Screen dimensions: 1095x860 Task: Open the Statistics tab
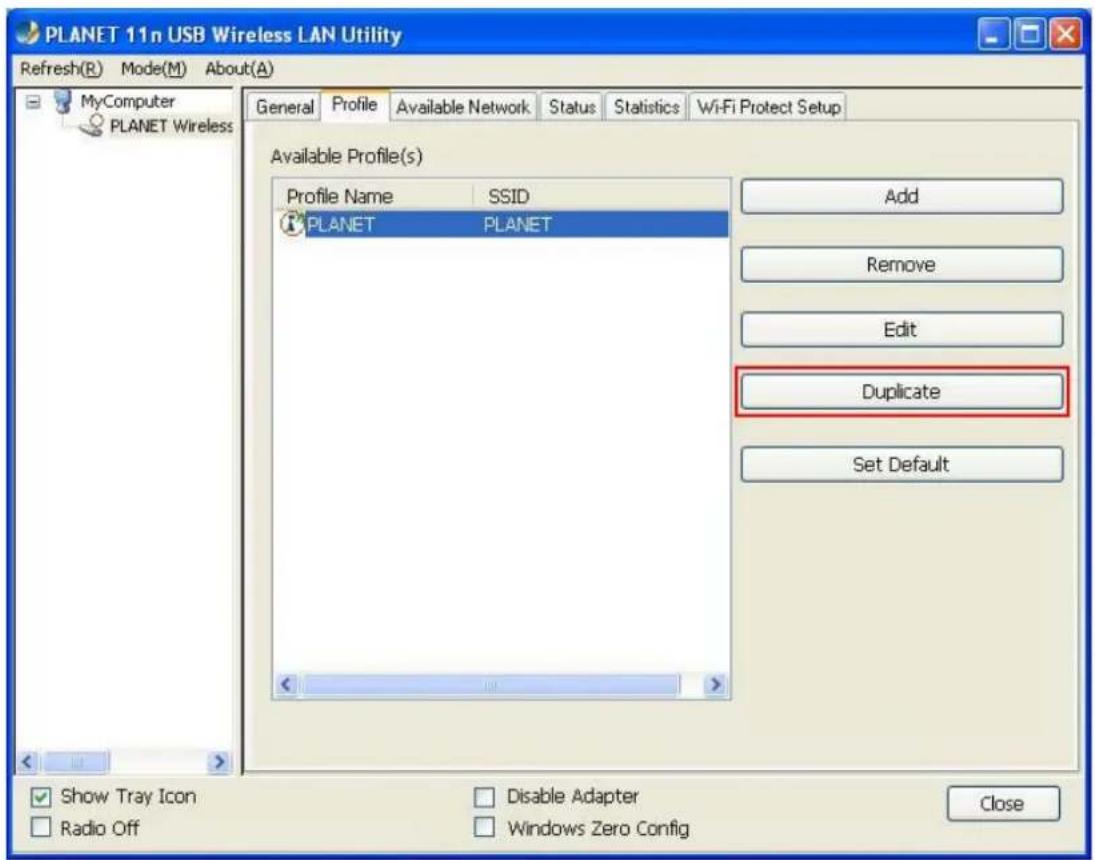point(646,107)
